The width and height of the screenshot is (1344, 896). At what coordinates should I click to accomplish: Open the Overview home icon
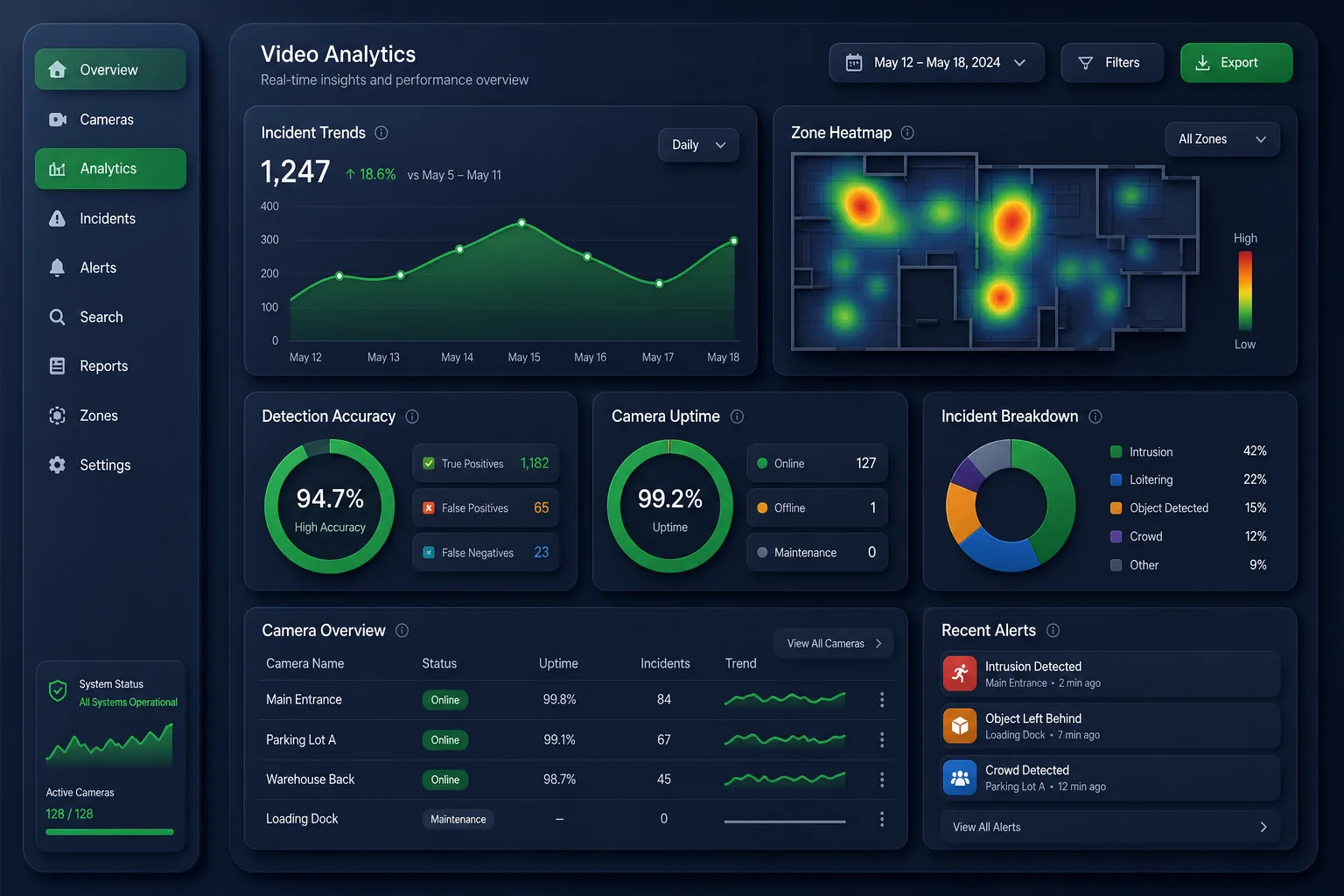point(58,70)
